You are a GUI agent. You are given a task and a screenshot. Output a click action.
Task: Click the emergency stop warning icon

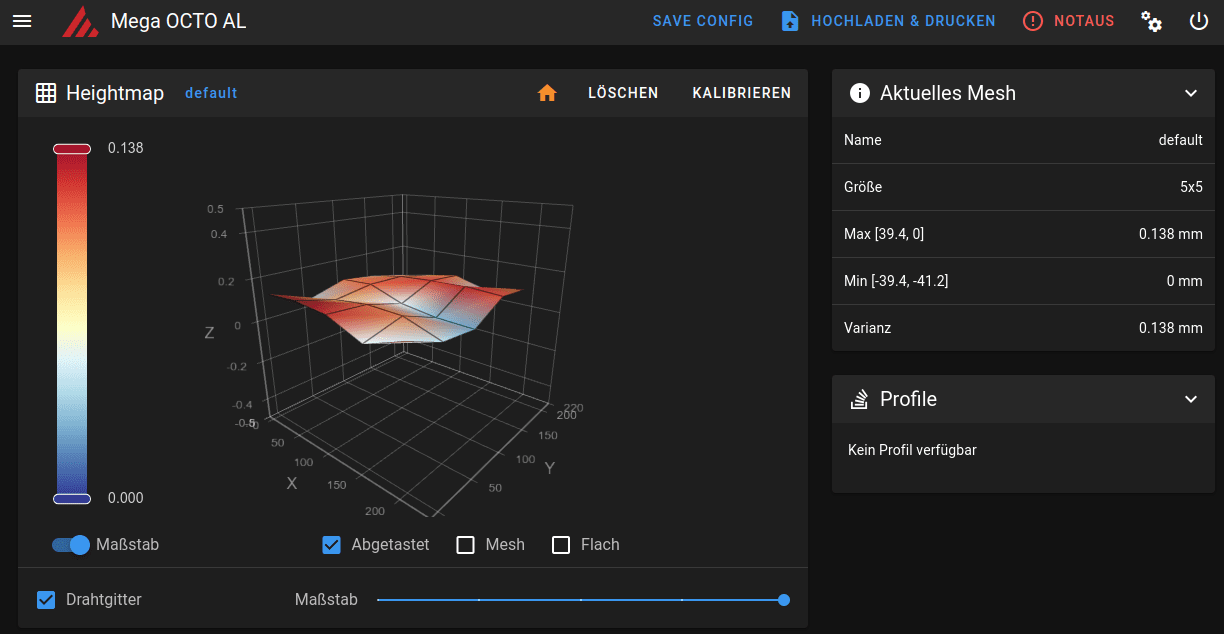click(1033, 21)
